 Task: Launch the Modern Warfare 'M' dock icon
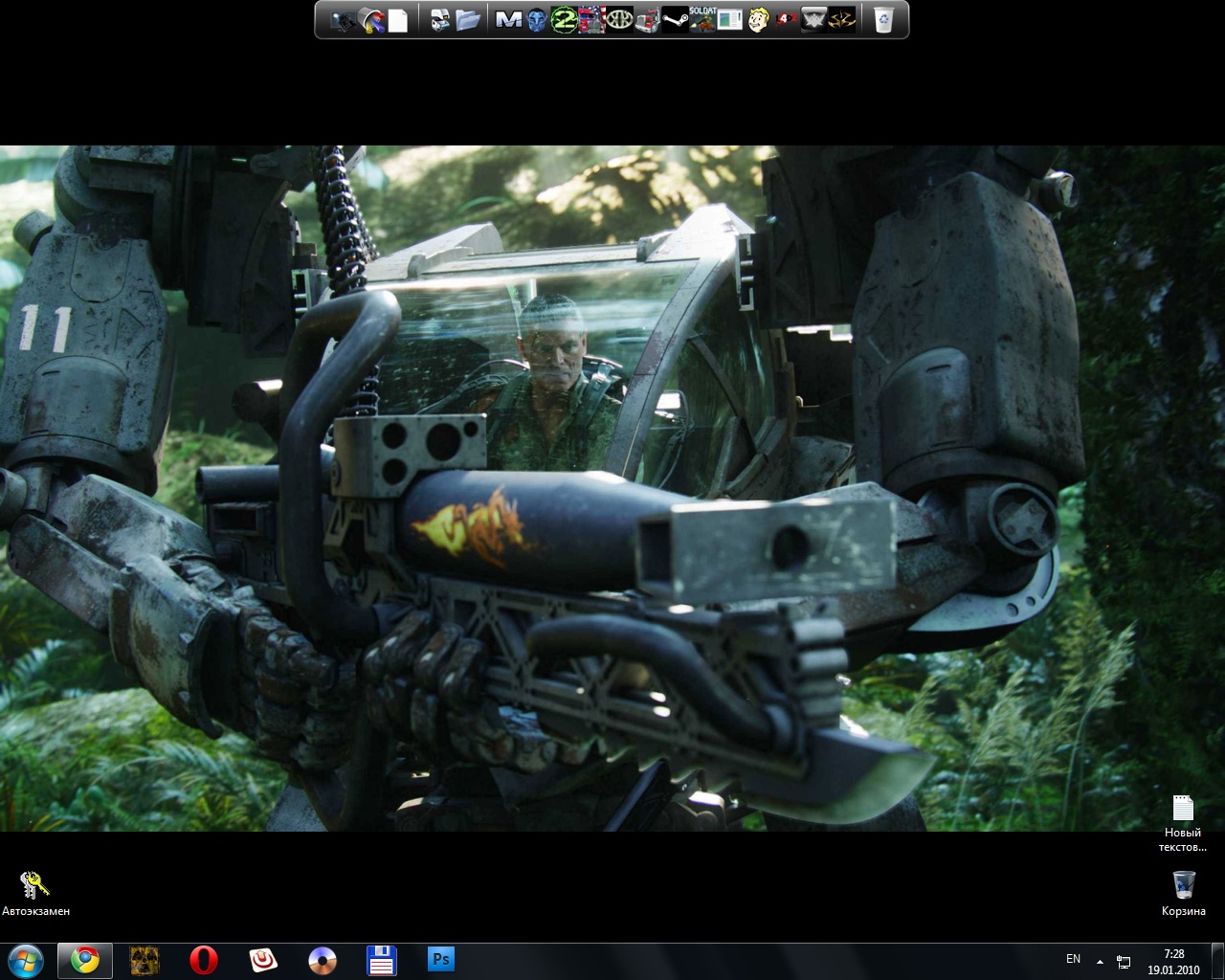coord(508,19)
